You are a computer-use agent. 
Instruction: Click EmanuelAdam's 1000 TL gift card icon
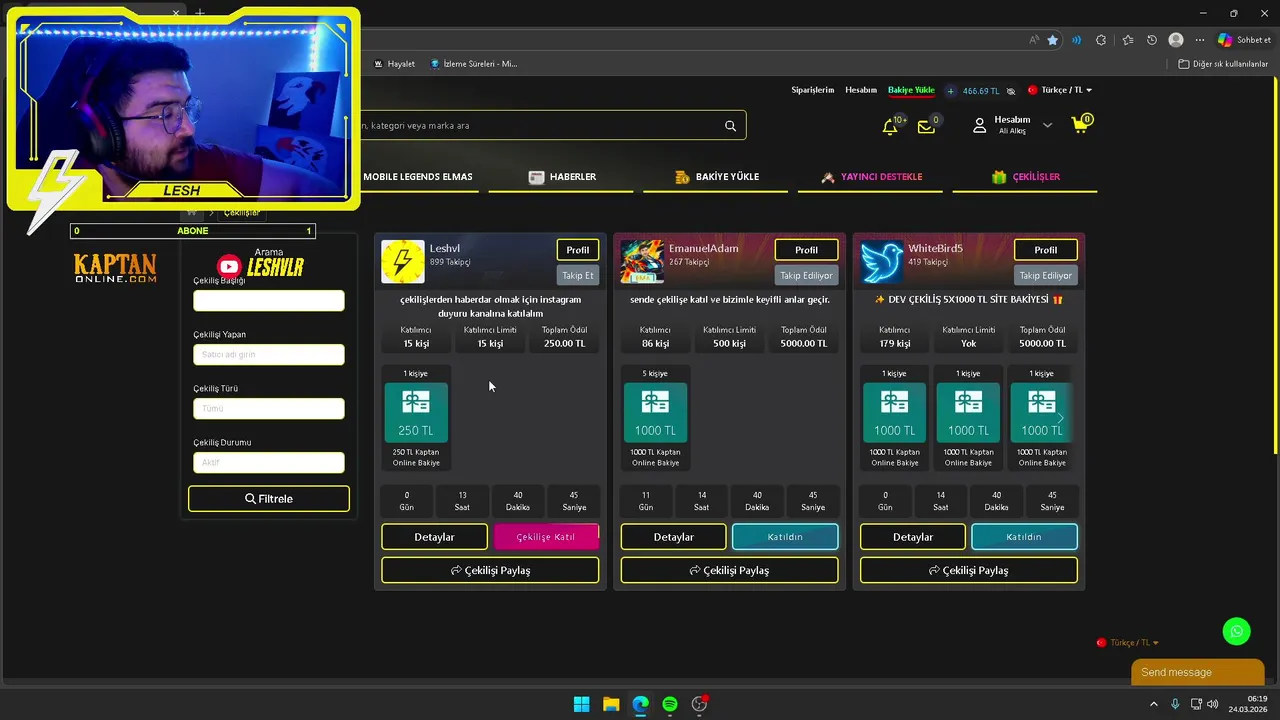(655, 412)
